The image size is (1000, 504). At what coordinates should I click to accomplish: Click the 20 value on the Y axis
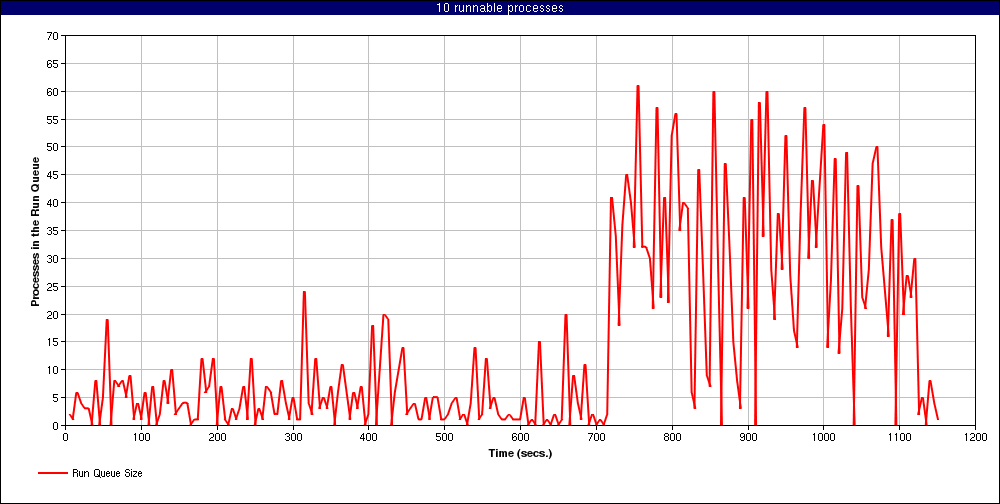pyautogui.click(x=53, y=314)
